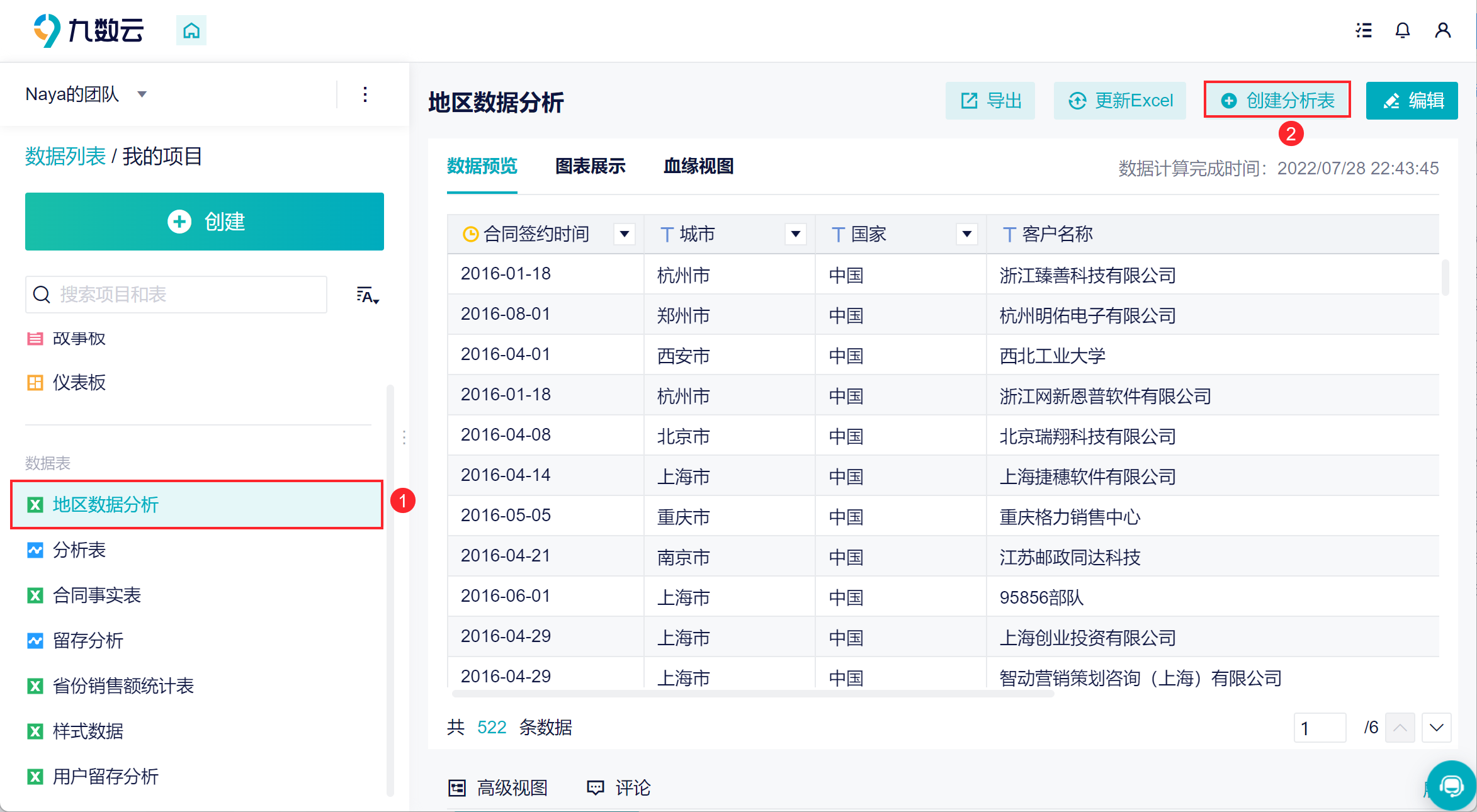The image size is (1477, 812).
Task: Click the 创建分析表 button
Action: tap(1277, 100)
